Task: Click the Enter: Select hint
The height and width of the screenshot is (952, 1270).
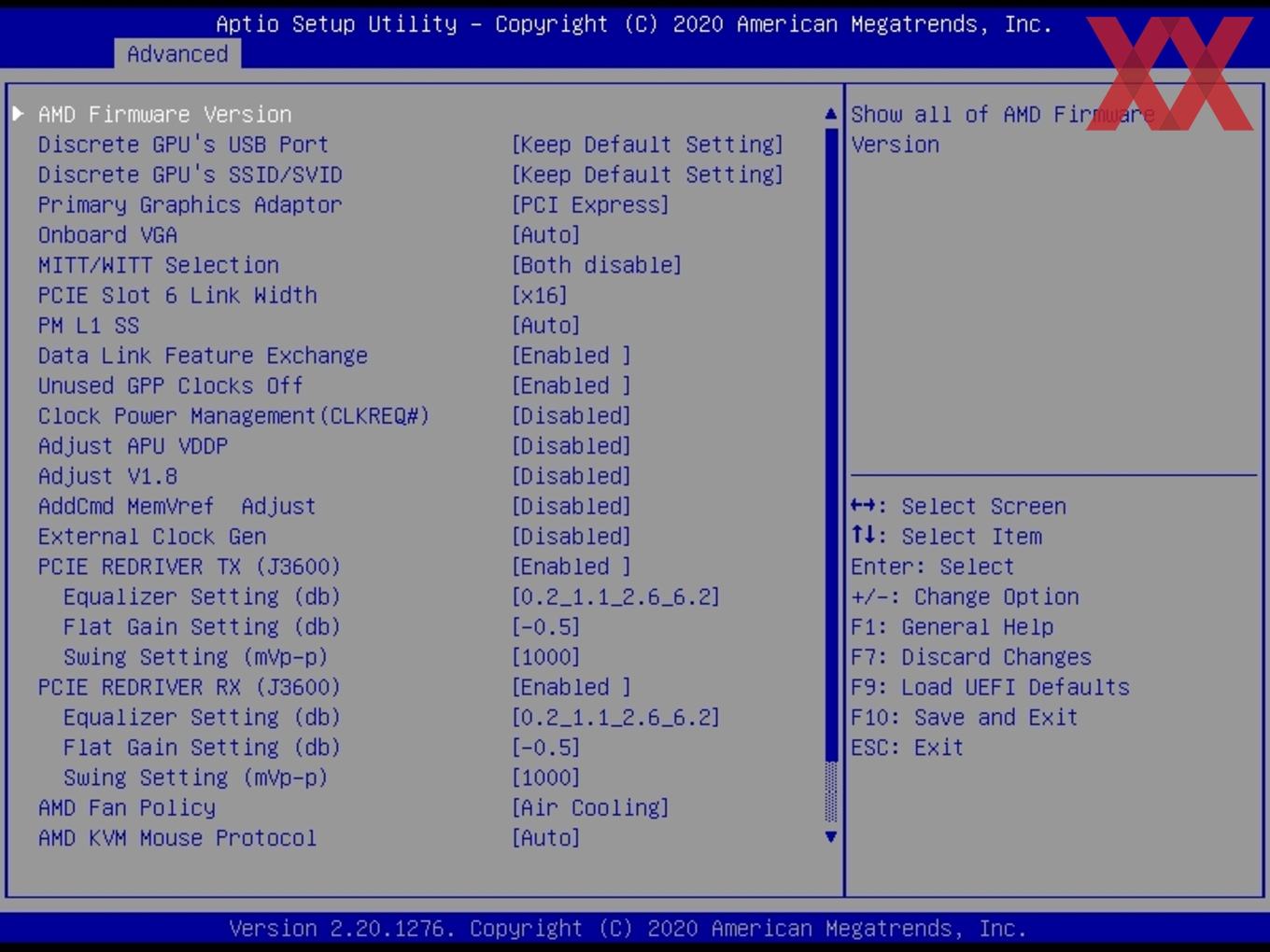Action: pos(933,567)
